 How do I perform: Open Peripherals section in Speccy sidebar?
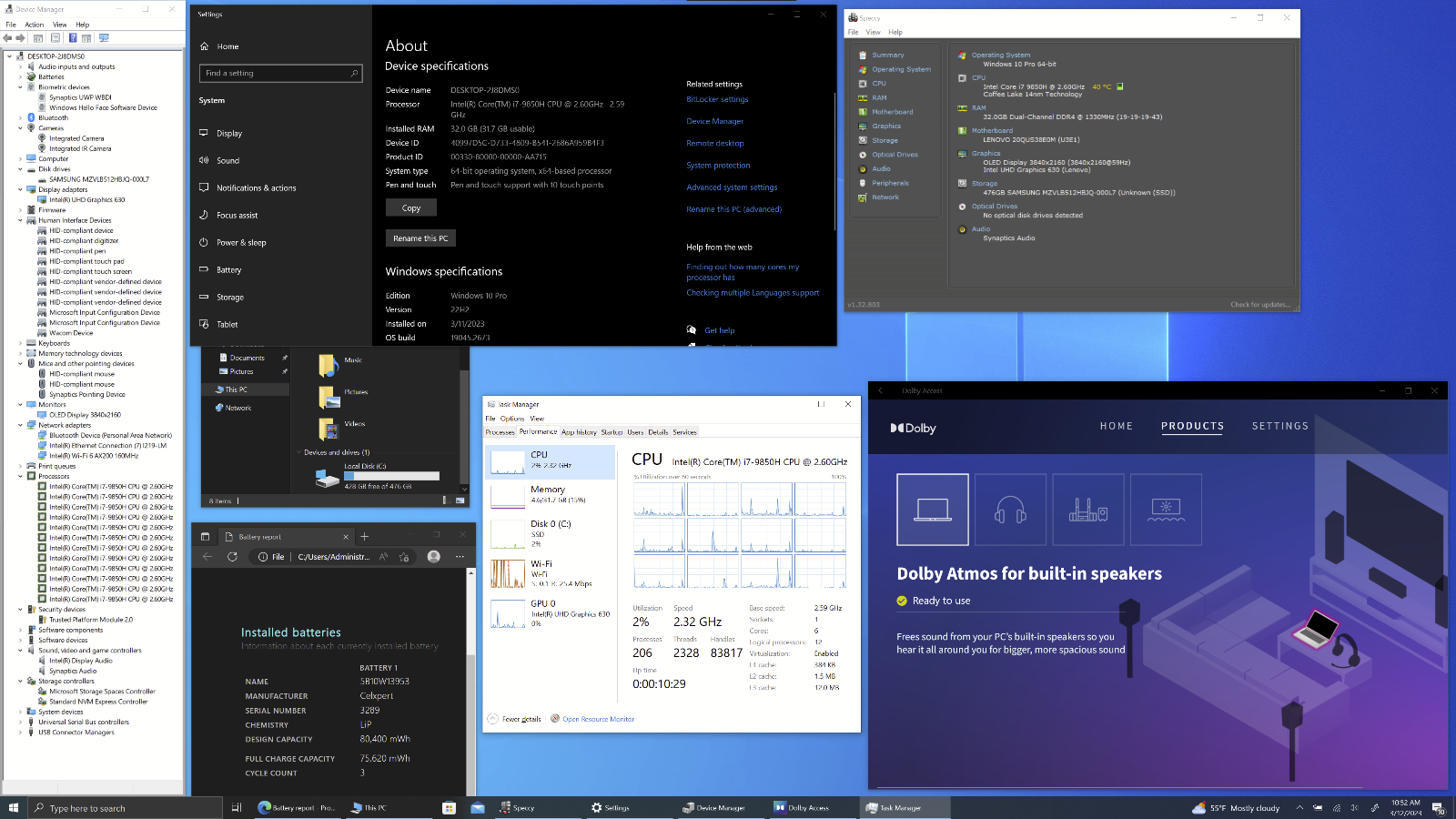(890, 183)
